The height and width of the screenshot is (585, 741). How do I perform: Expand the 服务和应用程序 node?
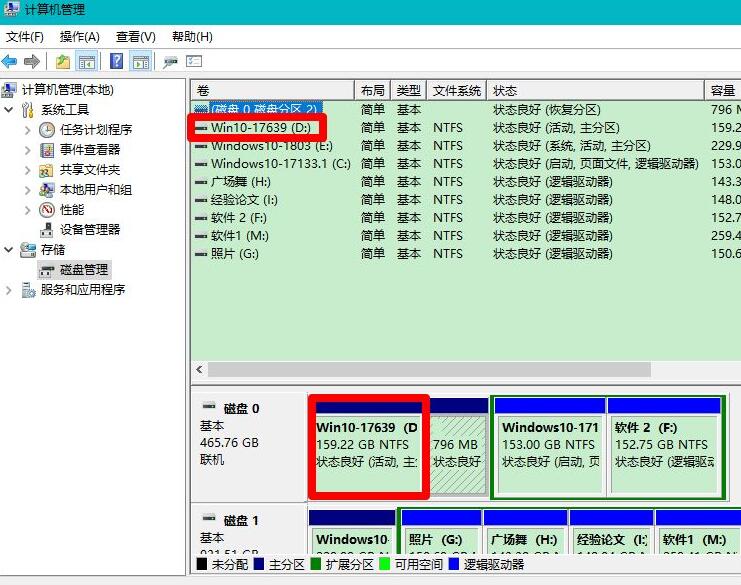[9, 290]
